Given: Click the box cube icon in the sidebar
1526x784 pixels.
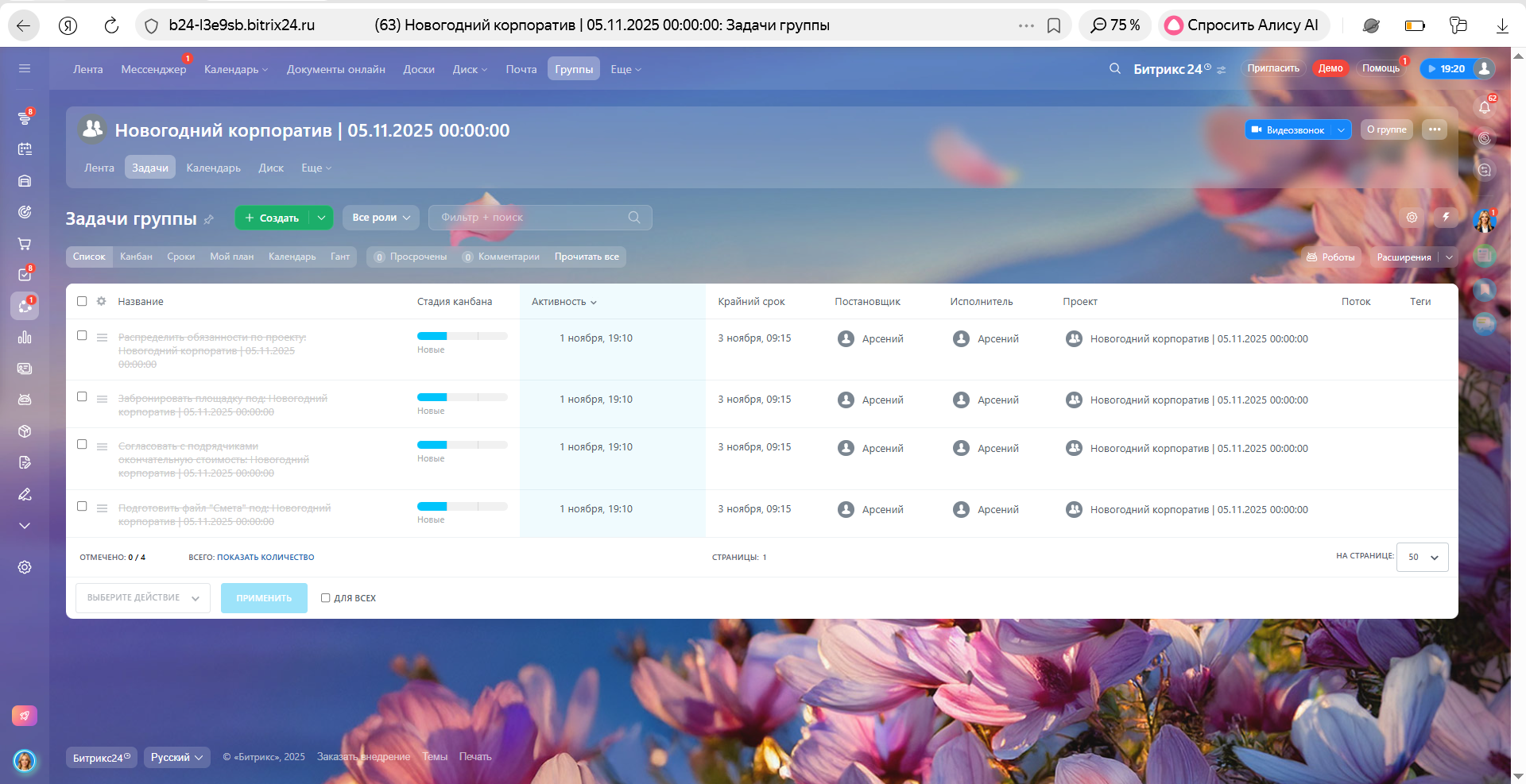Looking at the screenshot, I should click(25, 431).
